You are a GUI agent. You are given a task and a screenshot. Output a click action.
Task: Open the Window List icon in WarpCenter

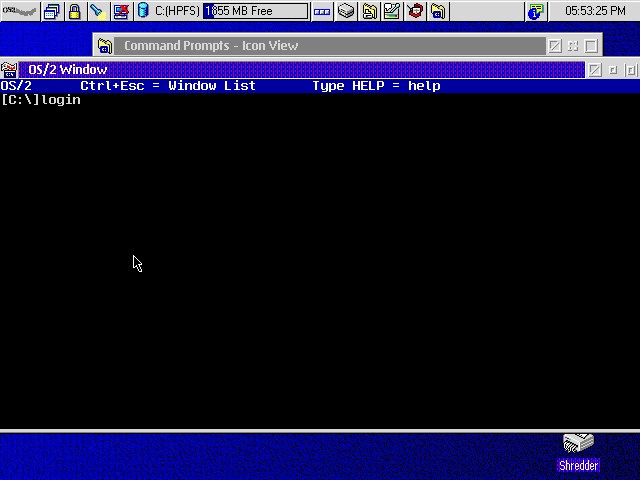coord(52,11)
